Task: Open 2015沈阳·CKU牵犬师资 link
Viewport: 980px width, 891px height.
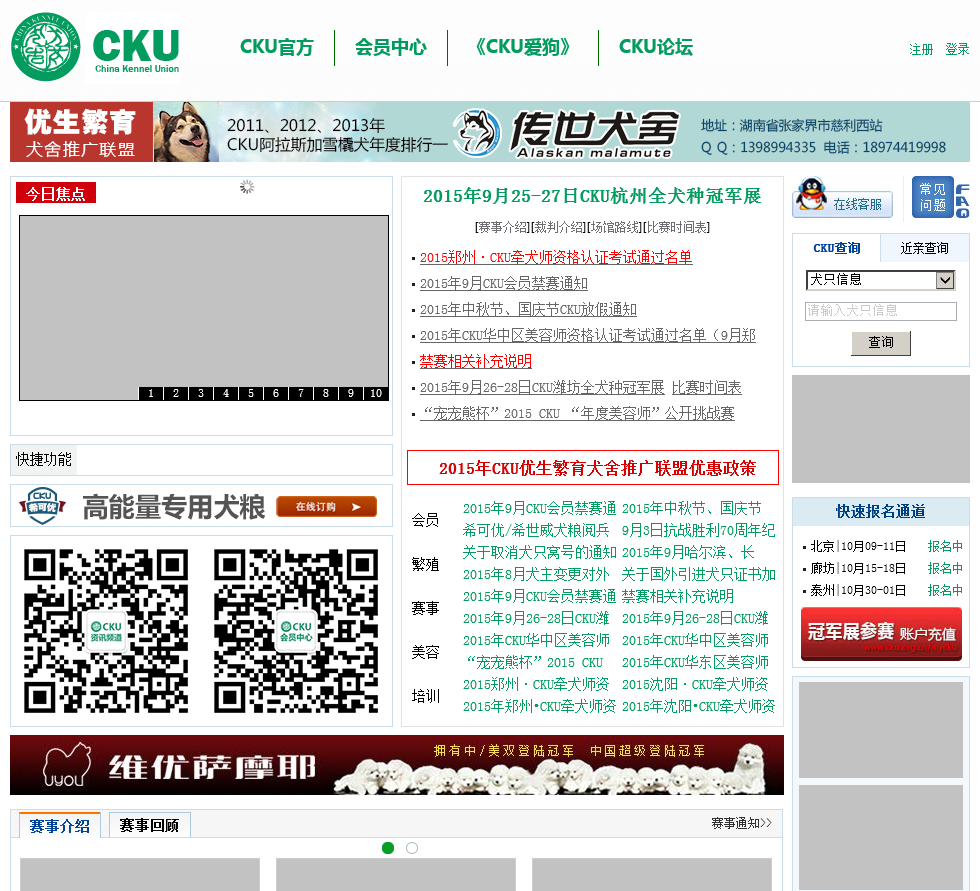Action: (x=695, y=684)
